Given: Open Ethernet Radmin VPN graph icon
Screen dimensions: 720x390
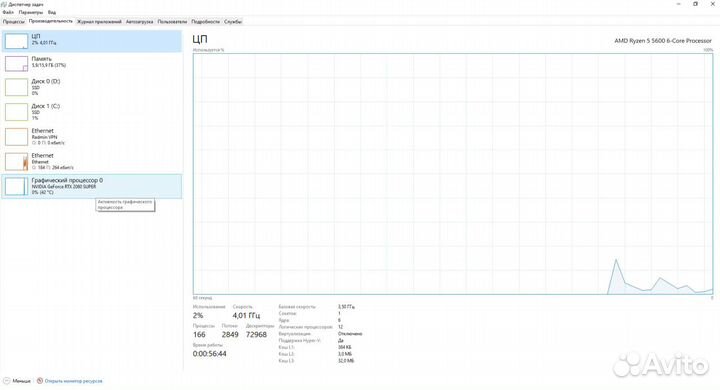Looking at the screenshot, I should tap(17, 137).
